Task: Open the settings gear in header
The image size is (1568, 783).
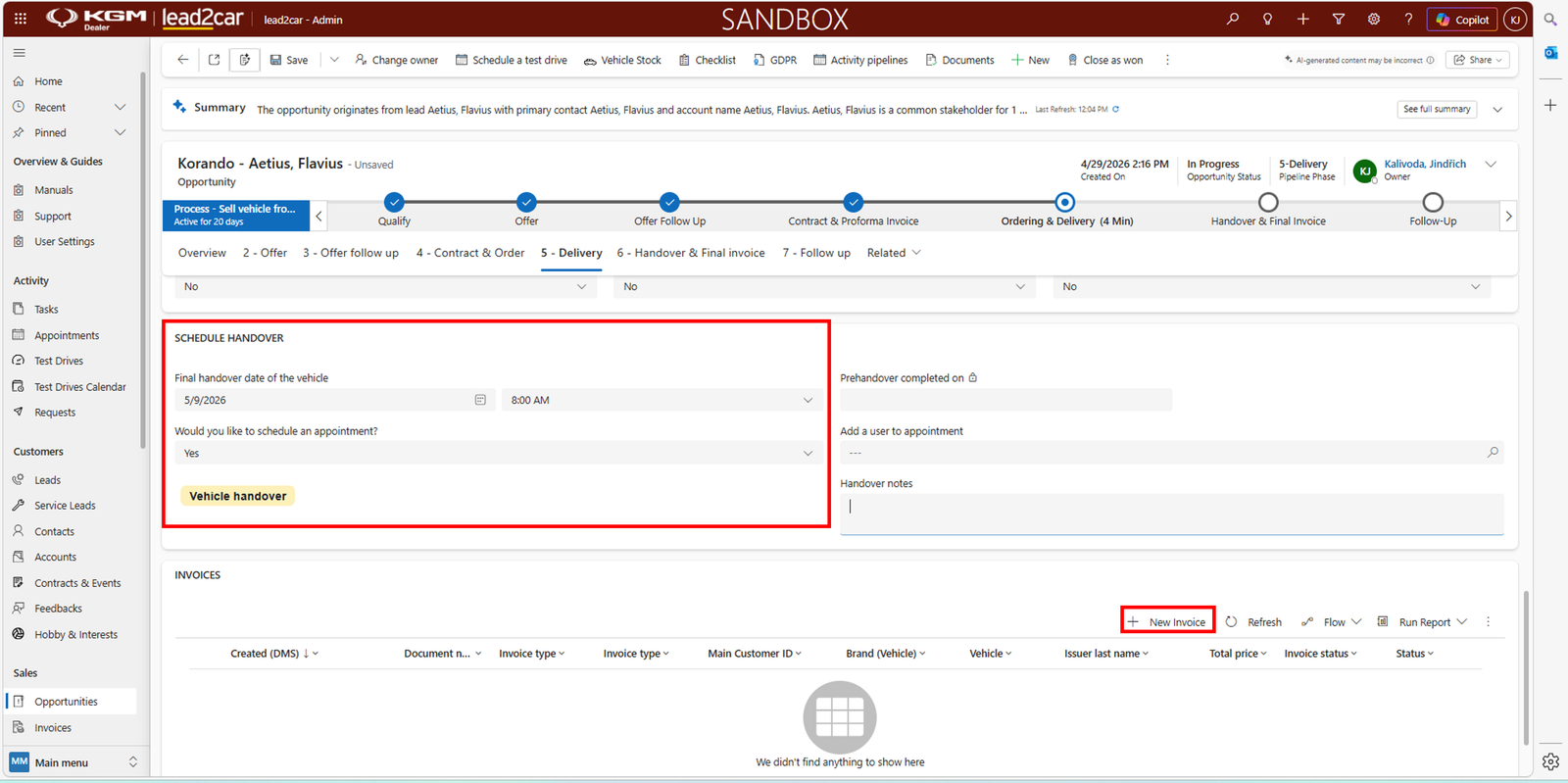Action: (x=1373, y=19)
